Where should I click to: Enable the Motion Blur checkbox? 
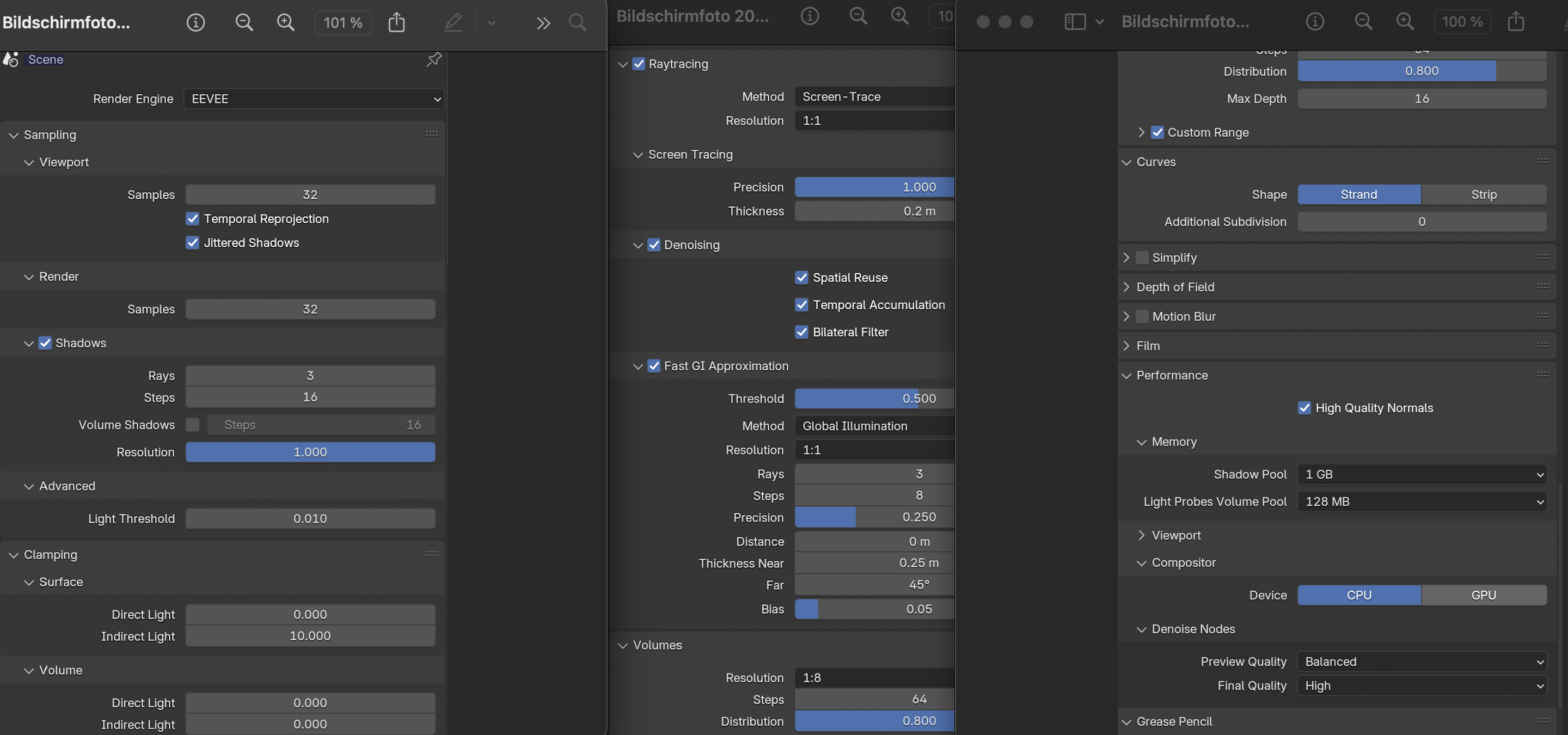pyautogui.click(x=1142, y=316)
